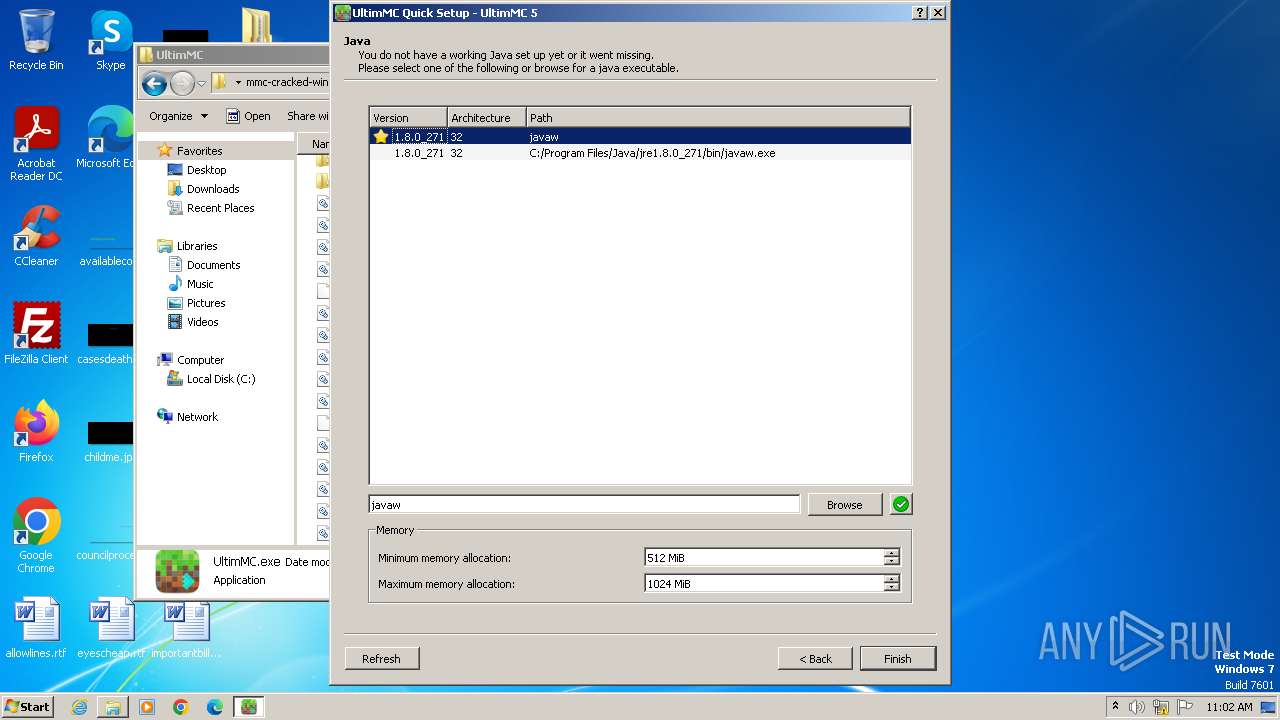Select Local Disk (C:) in navigation pane
The image size is (1280, 720).
(220, 379)
